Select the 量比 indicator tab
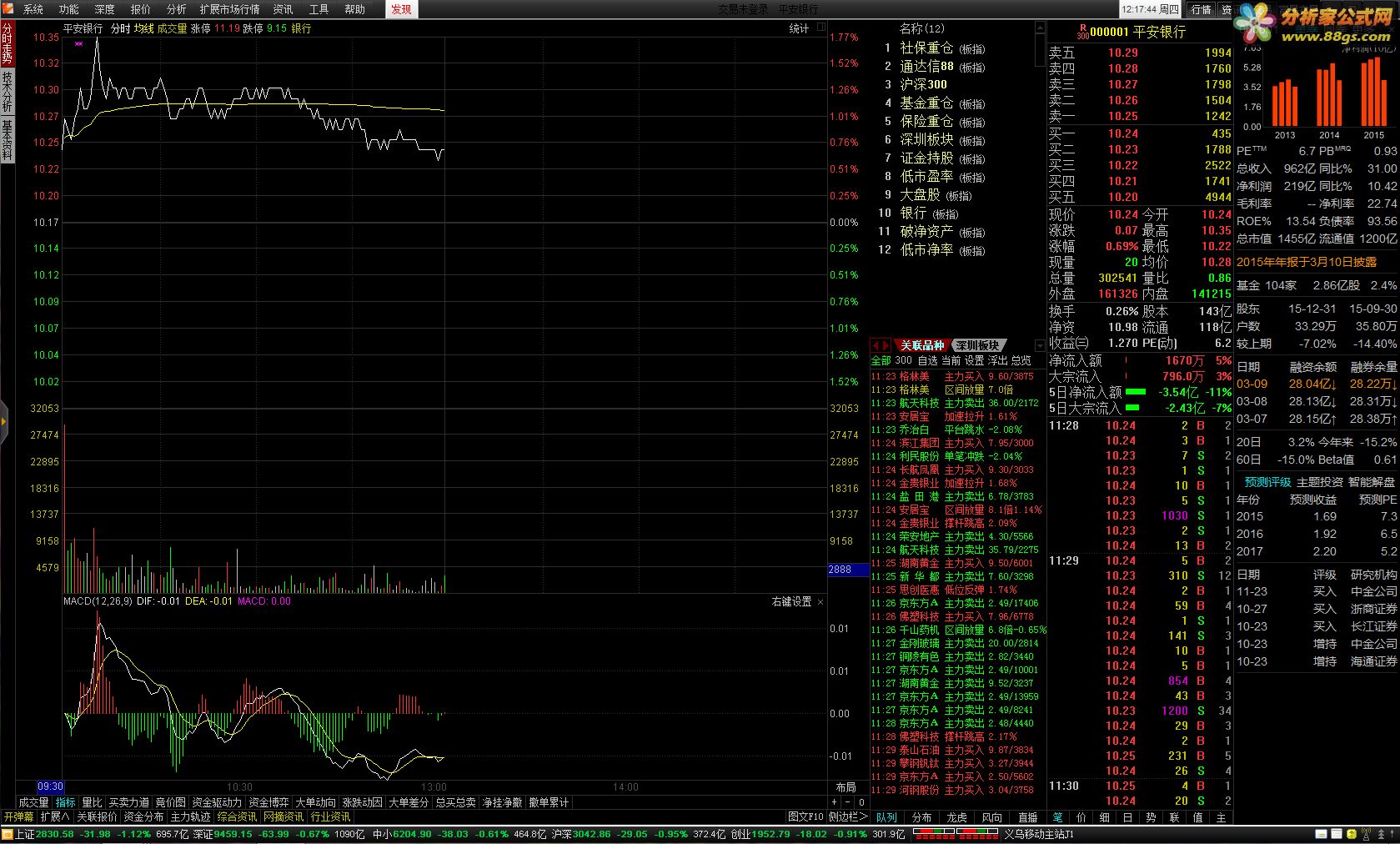Image resolution: width=1400 pixels, height=844 pixels. coord(92,802)
